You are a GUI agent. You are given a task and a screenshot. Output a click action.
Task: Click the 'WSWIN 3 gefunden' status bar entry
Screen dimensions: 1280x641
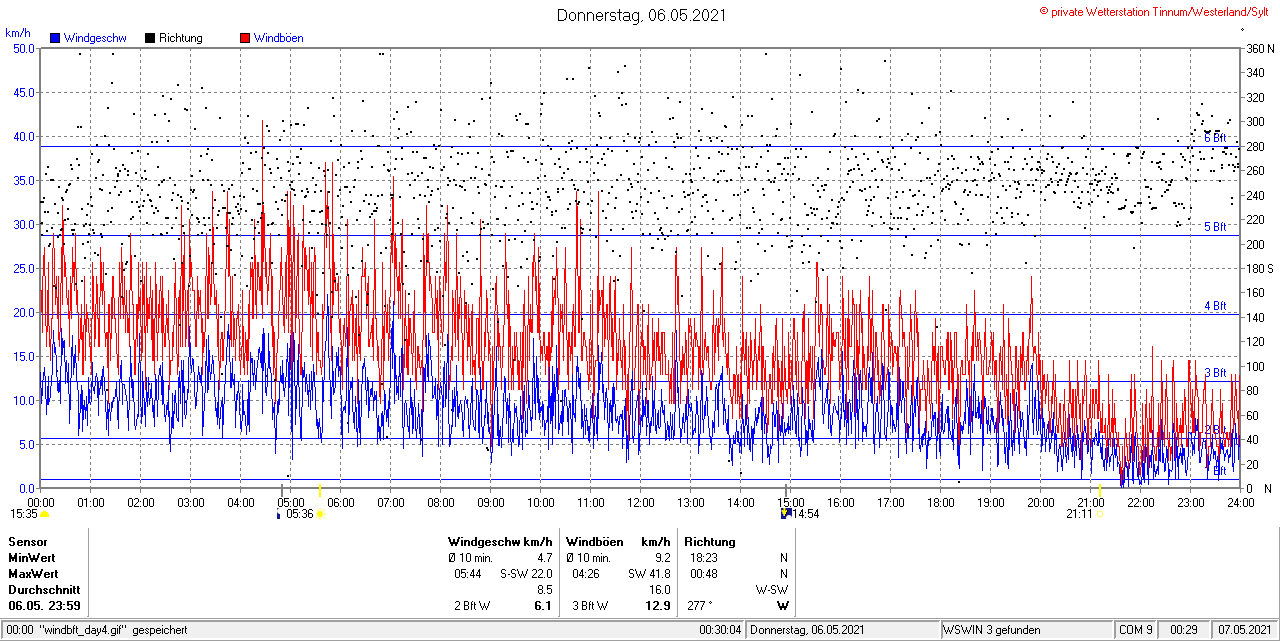tap(992, 631)
